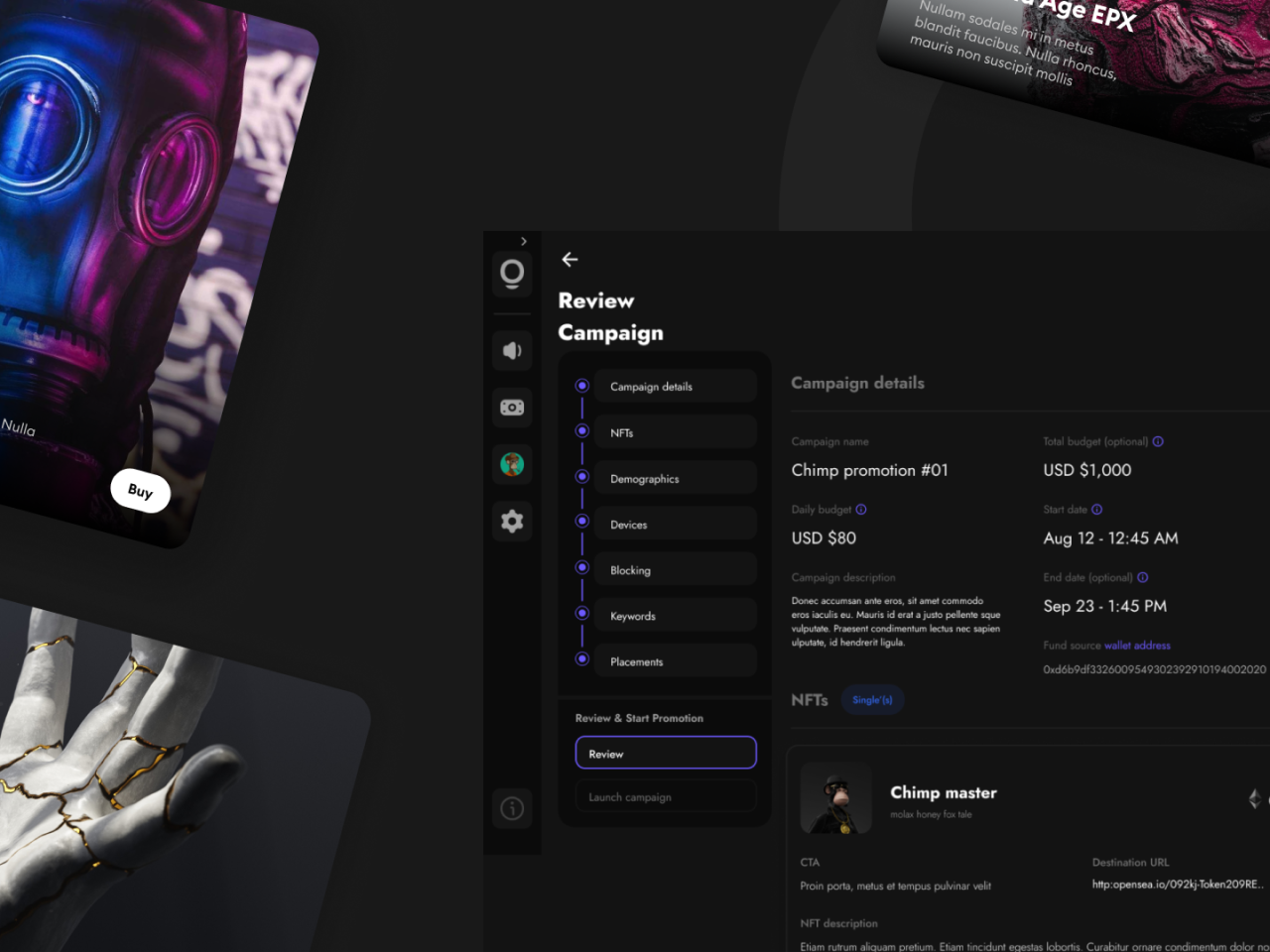This screenshot has height=952, width=1270.
Task: Click the user avatar in sidebar
Action: (512, 464)
